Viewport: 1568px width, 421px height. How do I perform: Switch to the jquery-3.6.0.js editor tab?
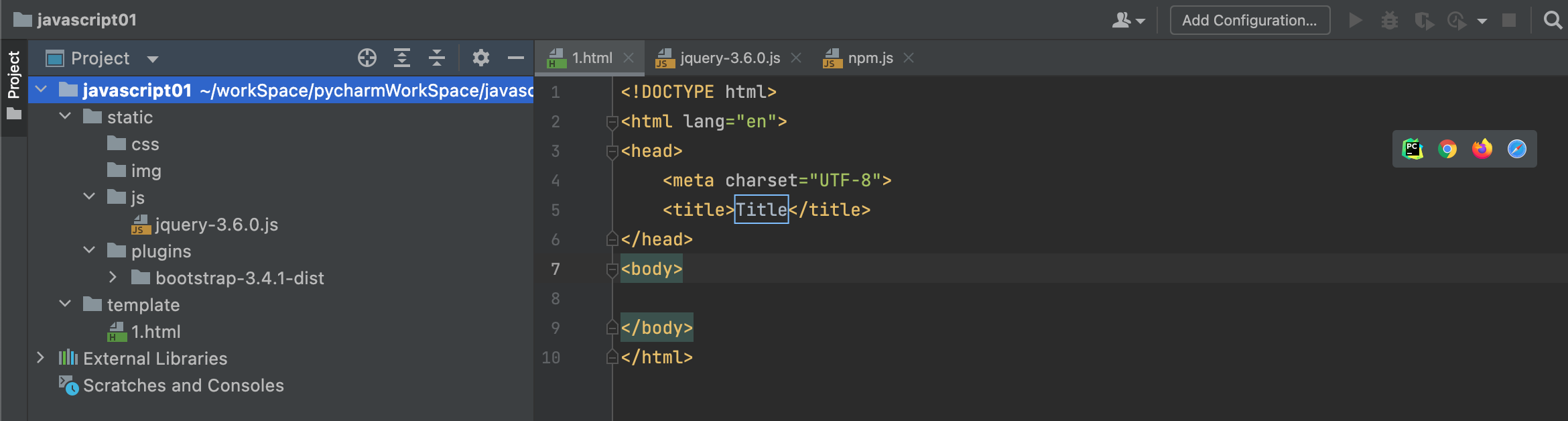[729, 58]
